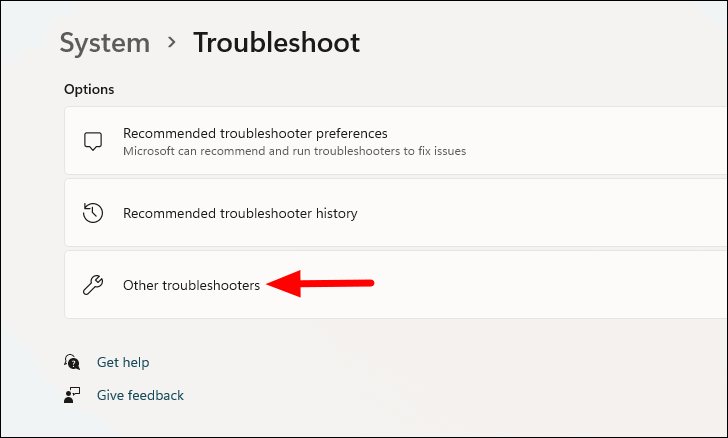Click the speech bubble icon for troubleshooter preferences

pos(93,141)
